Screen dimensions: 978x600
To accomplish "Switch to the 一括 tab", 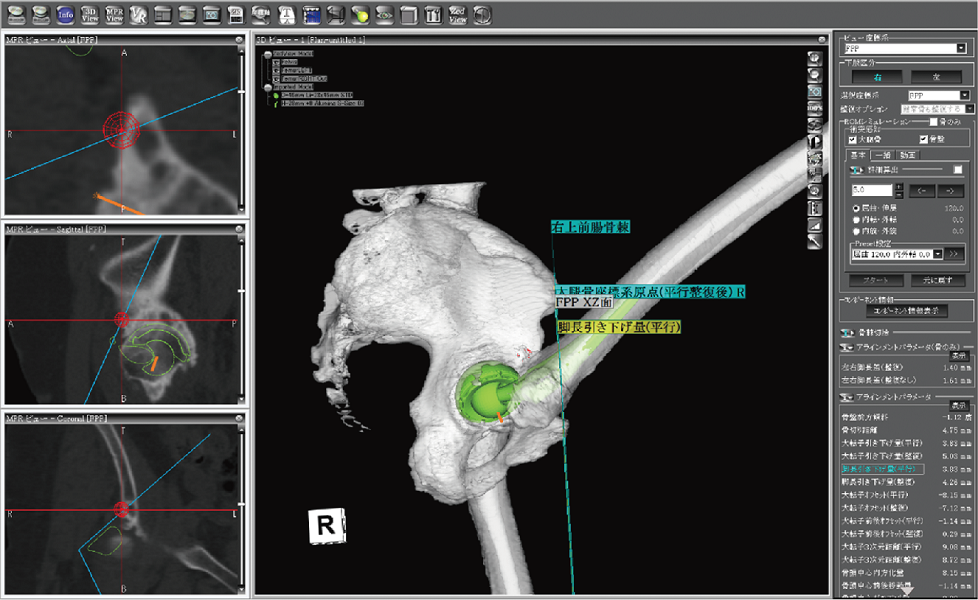I will 883,155.
